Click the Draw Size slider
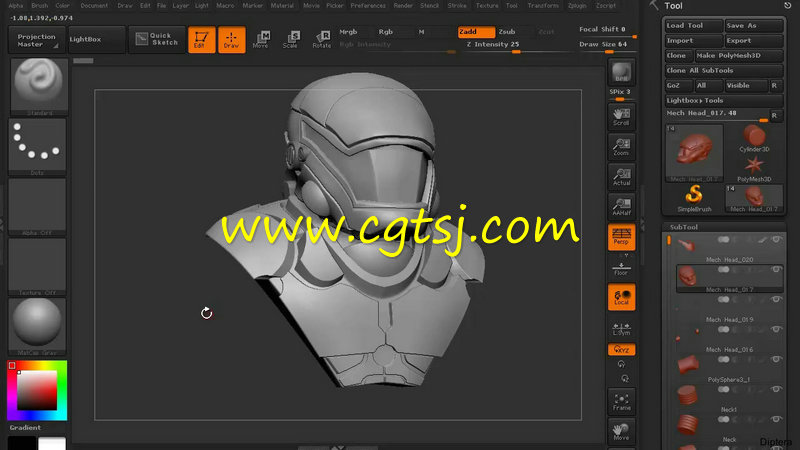800x450 pixels. pyautogui.click(x=607, y=46)
